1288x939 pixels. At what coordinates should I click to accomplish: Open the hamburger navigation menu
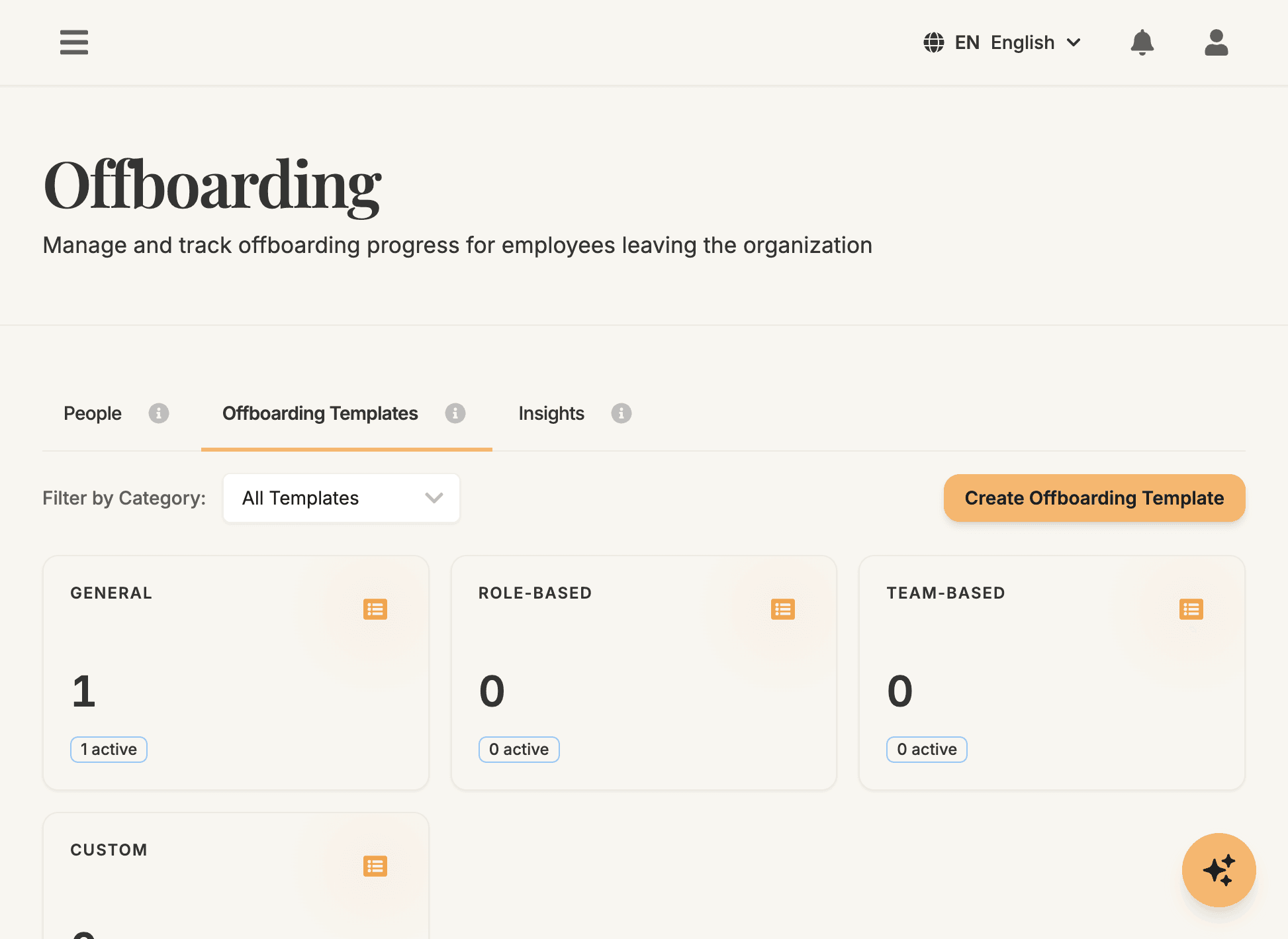(73, 42)
